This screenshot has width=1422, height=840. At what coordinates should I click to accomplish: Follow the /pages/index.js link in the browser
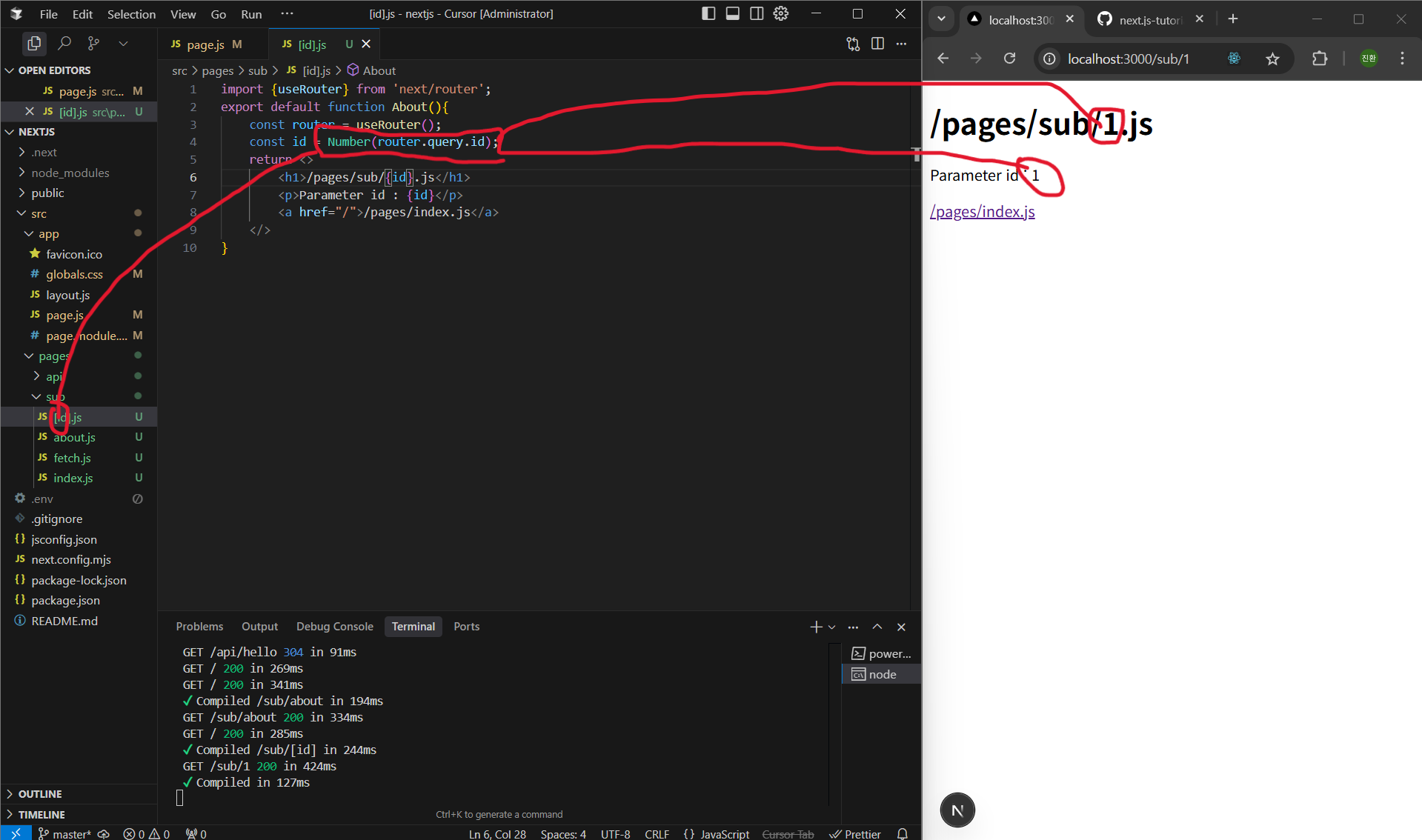point(982,211)
